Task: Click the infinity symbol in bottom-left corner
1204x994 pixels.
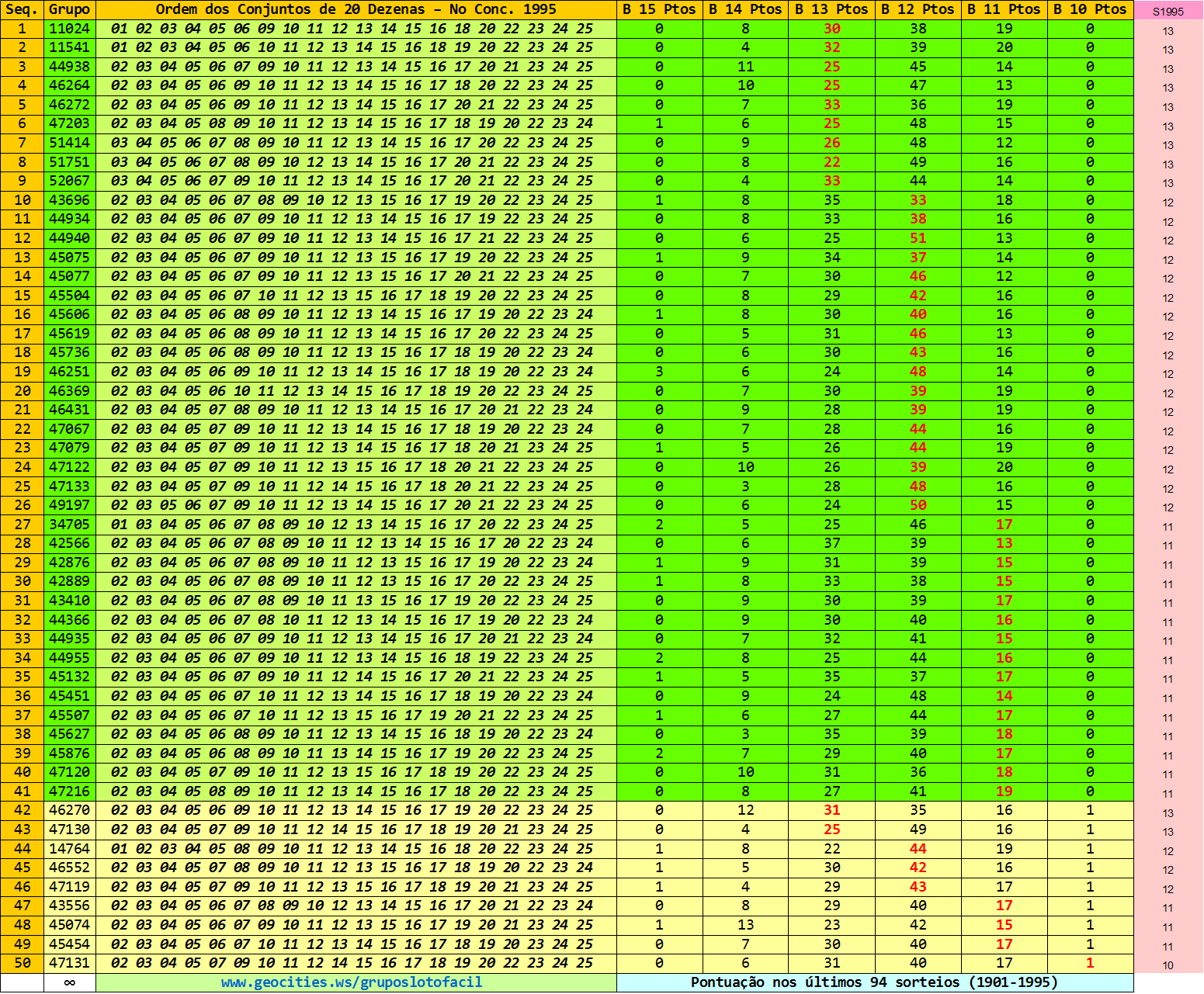Action: (x=70, y=982)
